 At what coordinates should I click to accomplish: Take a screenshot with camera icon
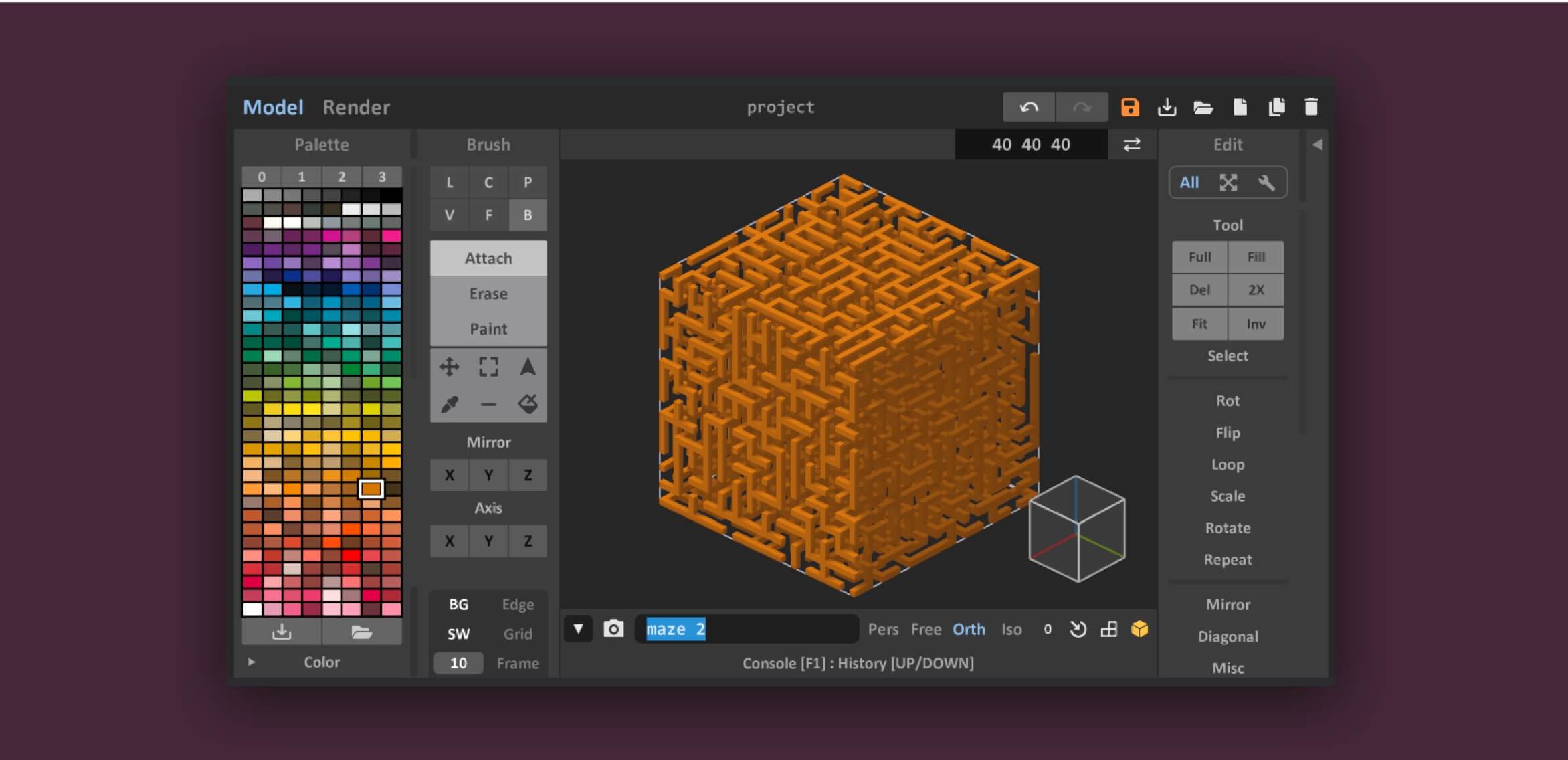(x=613, y=629)
